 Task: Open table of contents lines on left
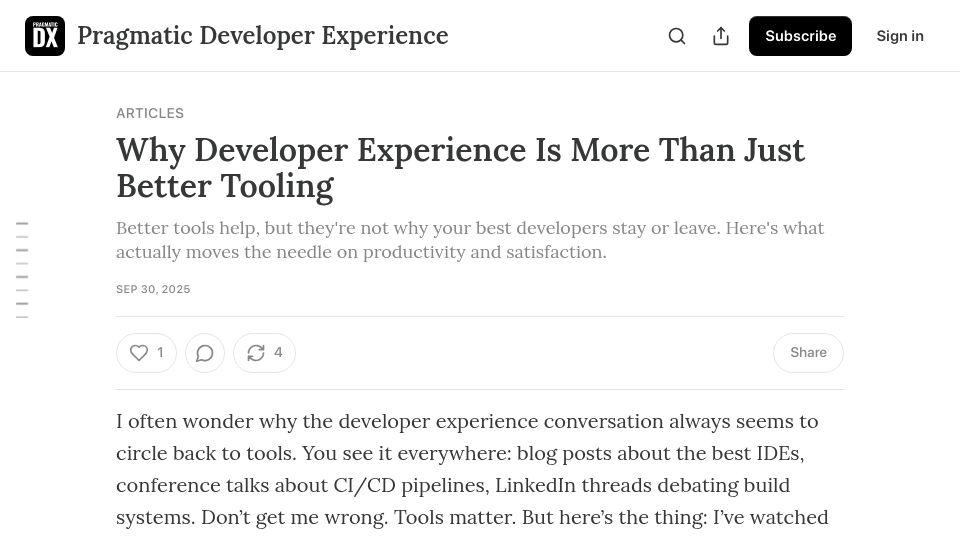point(22,270)
